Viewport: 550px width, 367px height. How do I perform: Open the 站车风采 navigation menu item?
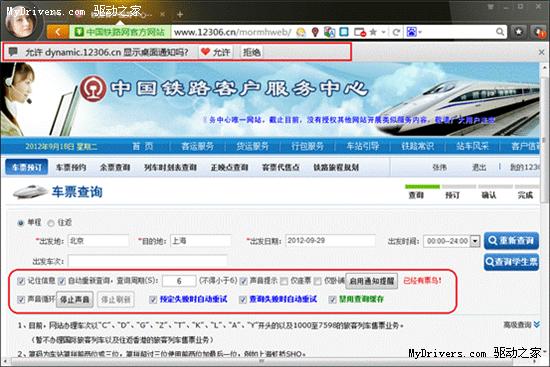pyautogui.click(x=472, y=146)
